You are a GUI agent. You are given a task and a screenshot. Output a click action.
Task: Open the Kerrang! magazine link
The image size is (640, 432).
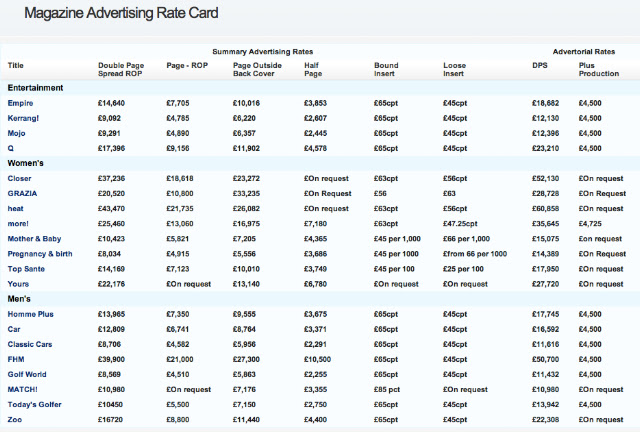(x=23, y=118)
